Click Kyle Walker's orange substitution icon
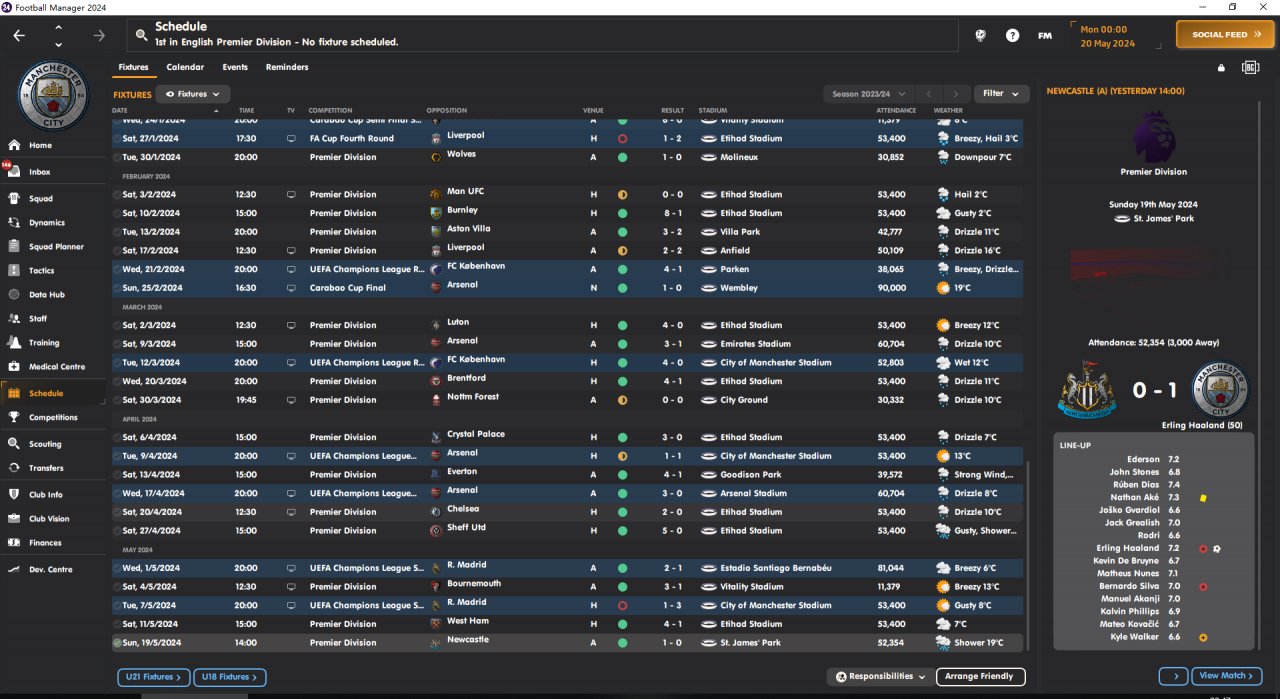The height and width of the screenshot is (699, 1280). point(1203,637)
